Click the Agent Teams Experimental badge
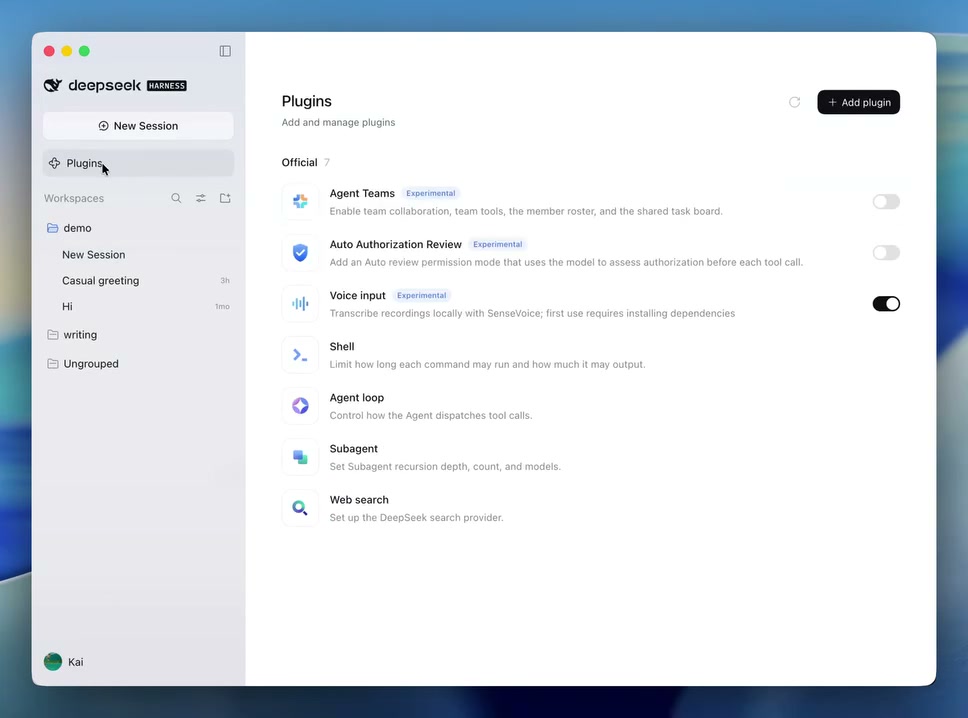 click(x=431, y=193)
